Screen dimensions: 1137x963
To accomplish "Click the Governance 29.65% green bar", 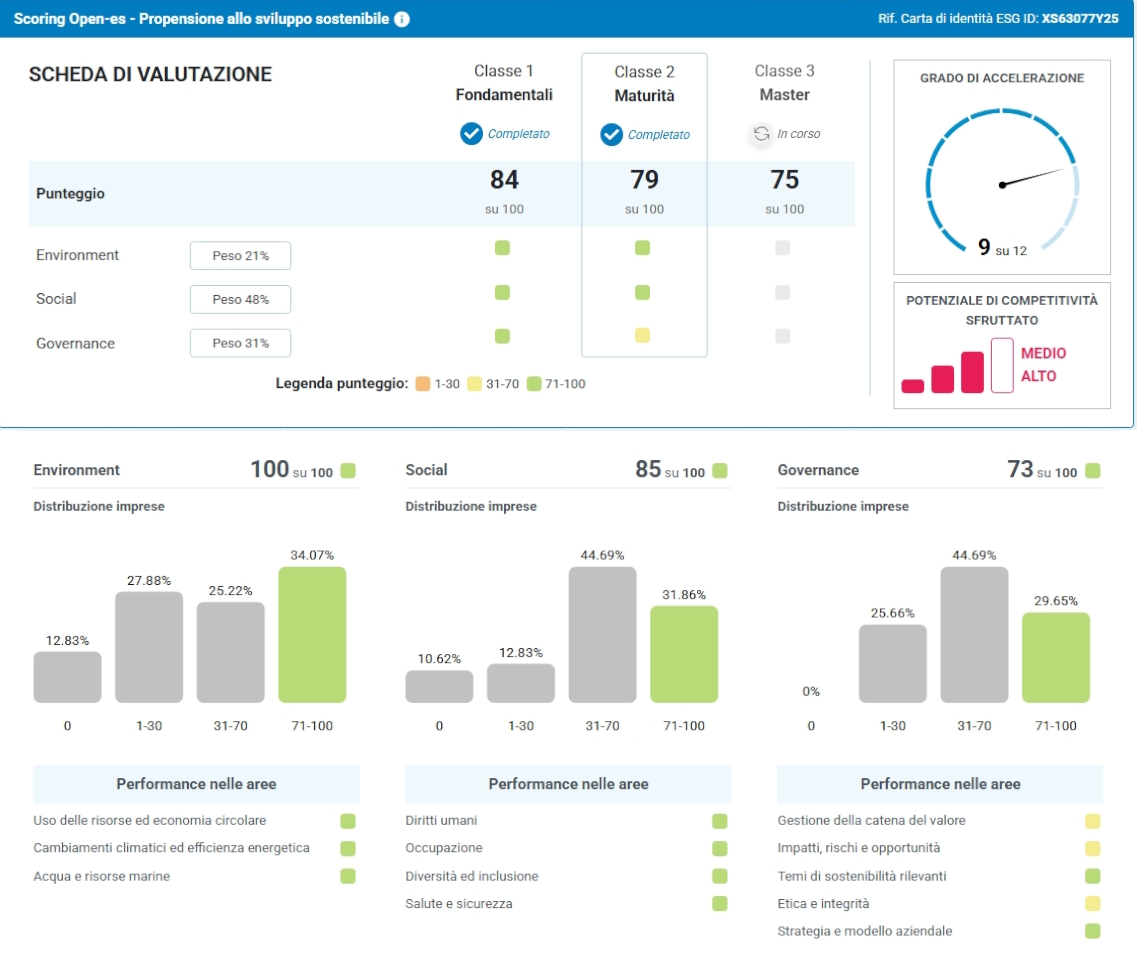I will [1056, 658].
